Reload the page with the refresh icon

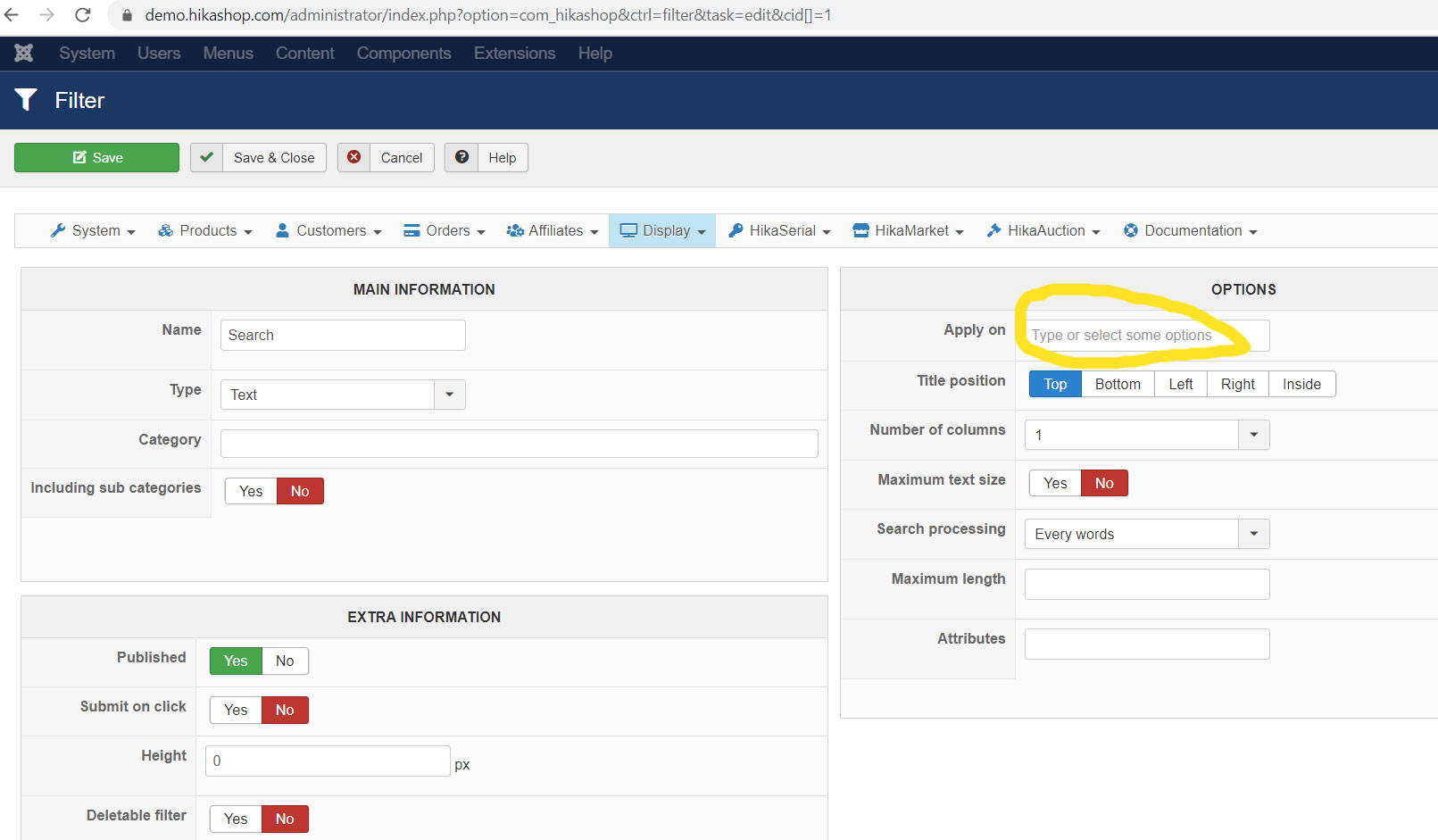[x=83, y=15]
